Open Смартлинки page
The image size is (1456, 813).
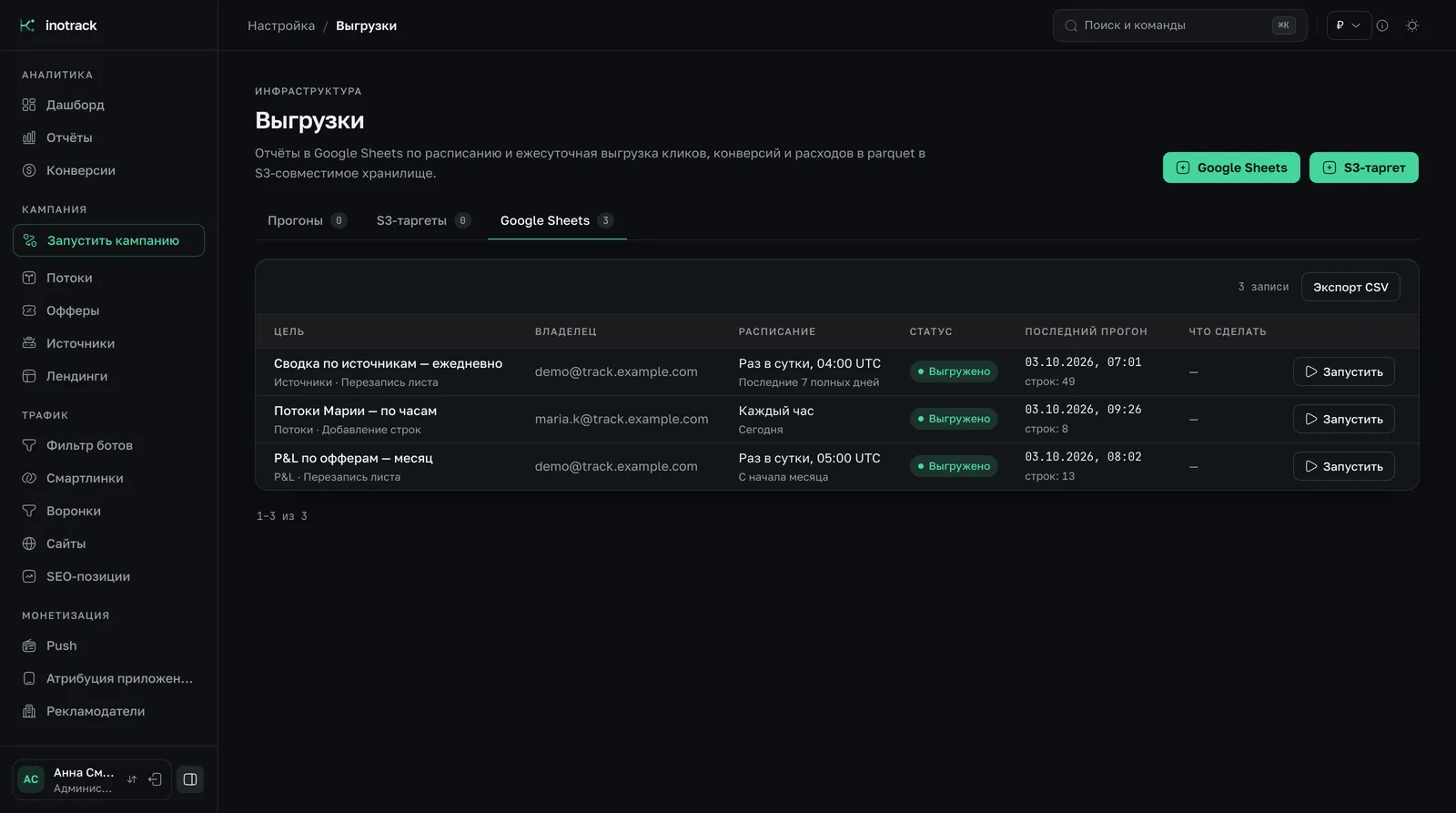pos(108,478)
